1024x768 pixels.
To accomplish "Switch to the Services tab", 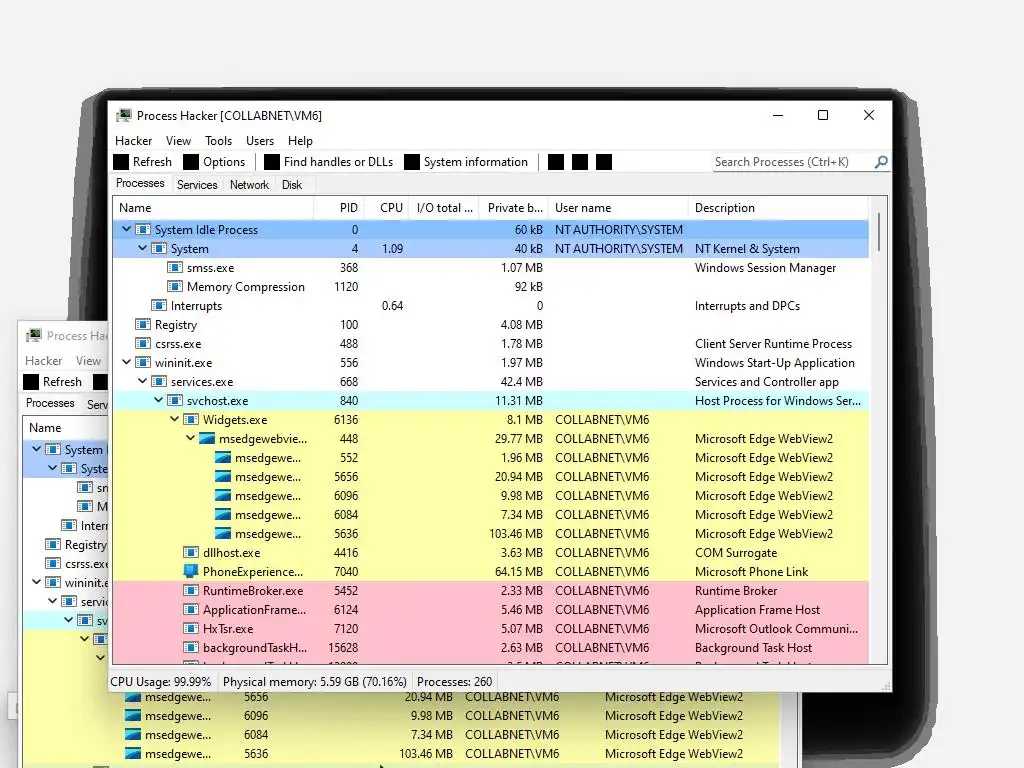I will (x=197, y=185).
